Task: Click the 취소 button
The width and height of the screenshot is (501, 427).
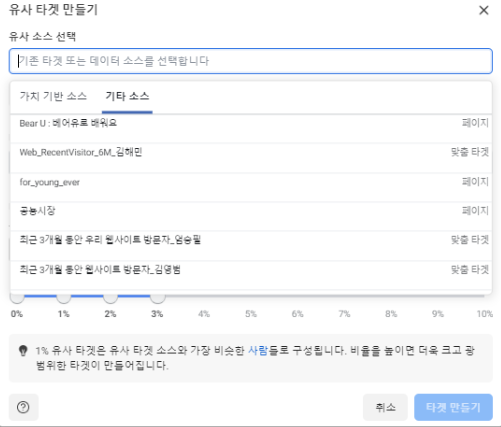Action: [385, 407]
